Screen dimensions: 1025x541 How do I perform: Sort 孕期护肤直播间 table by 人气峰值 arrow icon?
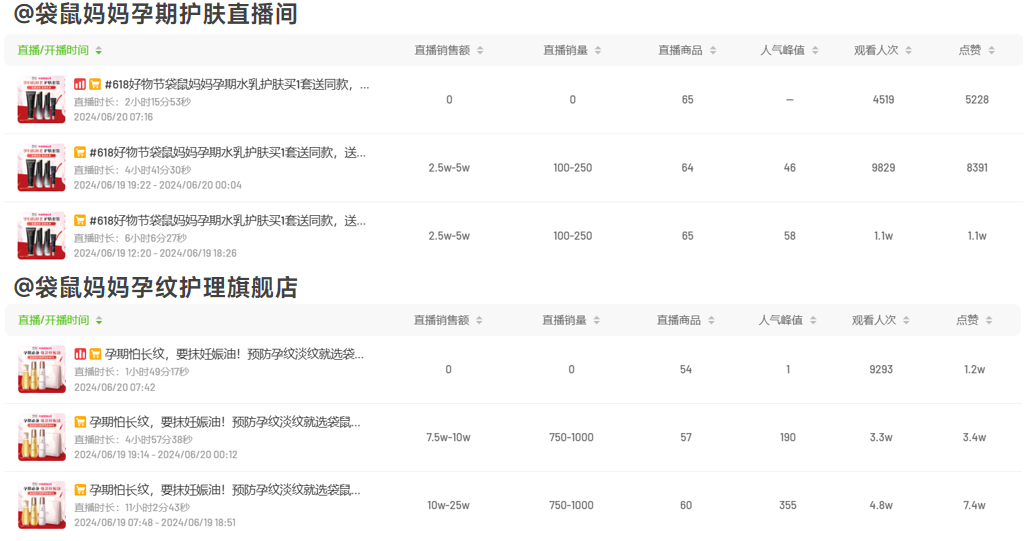coord(815,50)
